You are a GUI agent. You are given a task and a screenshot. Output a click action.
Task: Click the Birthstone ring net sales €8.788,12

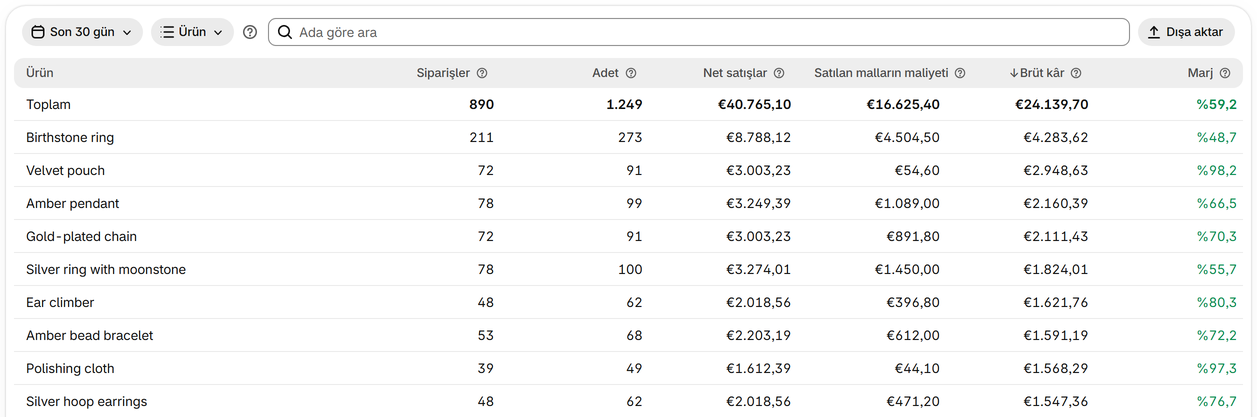(758, 137)
